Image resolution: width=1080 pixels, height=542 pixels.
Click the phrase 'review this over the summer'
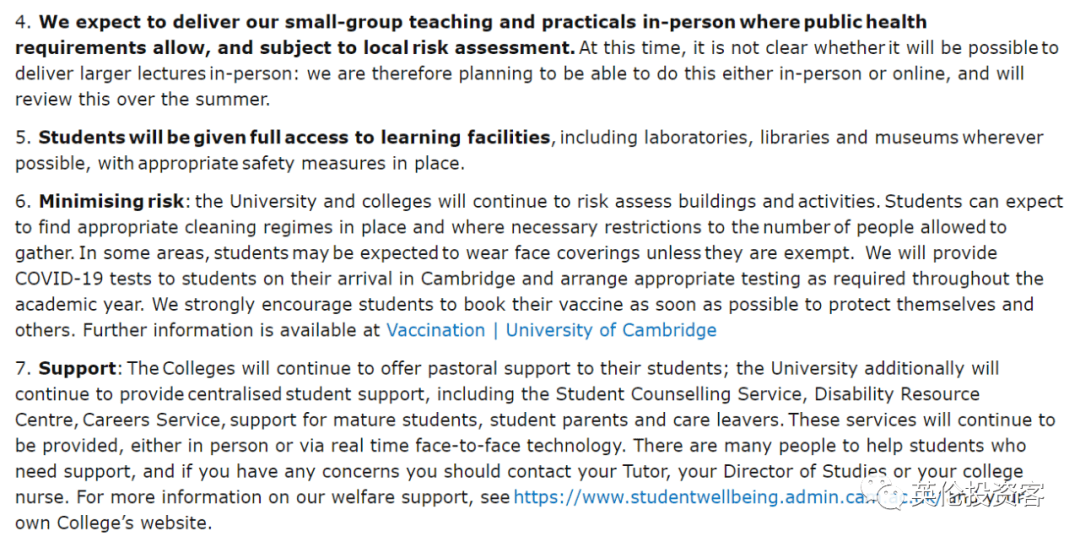click(x=142, y=99)
